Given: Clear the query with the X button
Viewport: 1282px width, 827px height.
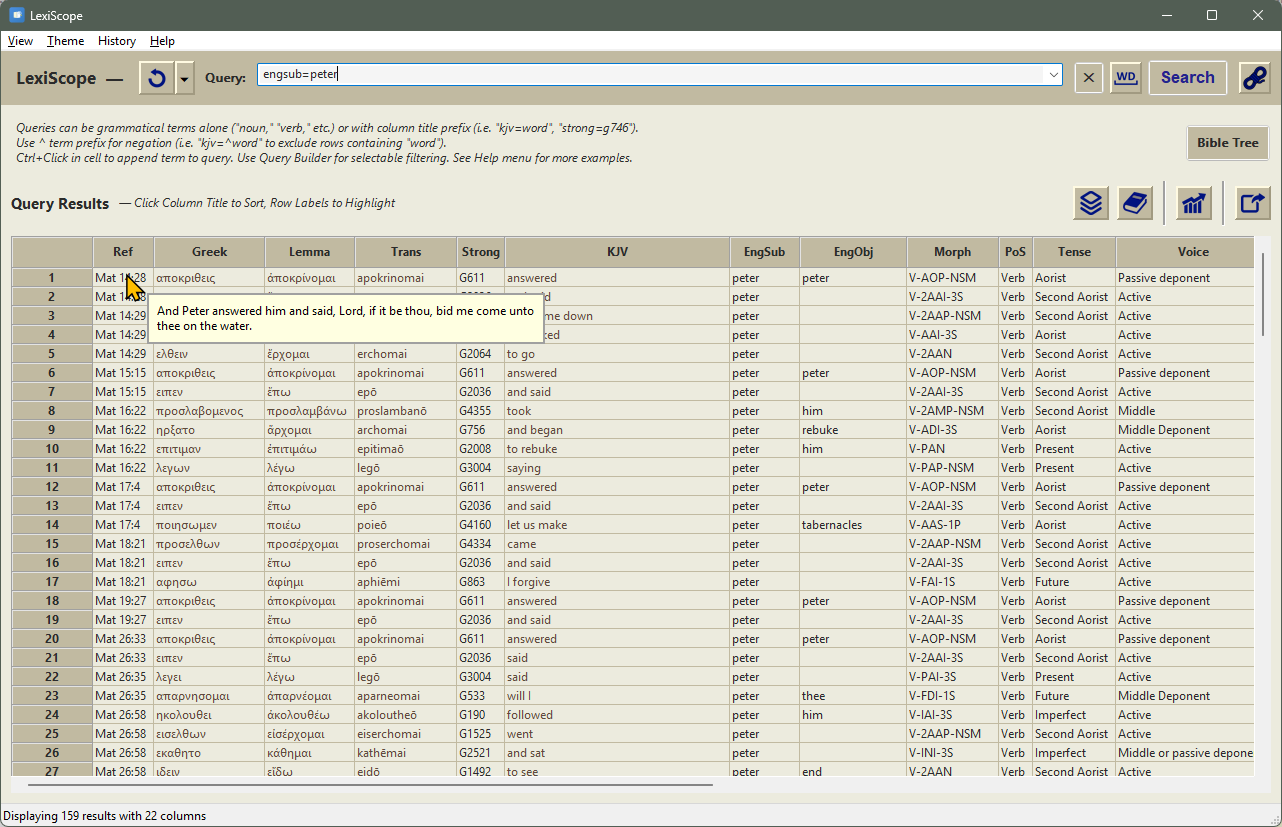Looking at the screenshot, I should [1089, 78].
